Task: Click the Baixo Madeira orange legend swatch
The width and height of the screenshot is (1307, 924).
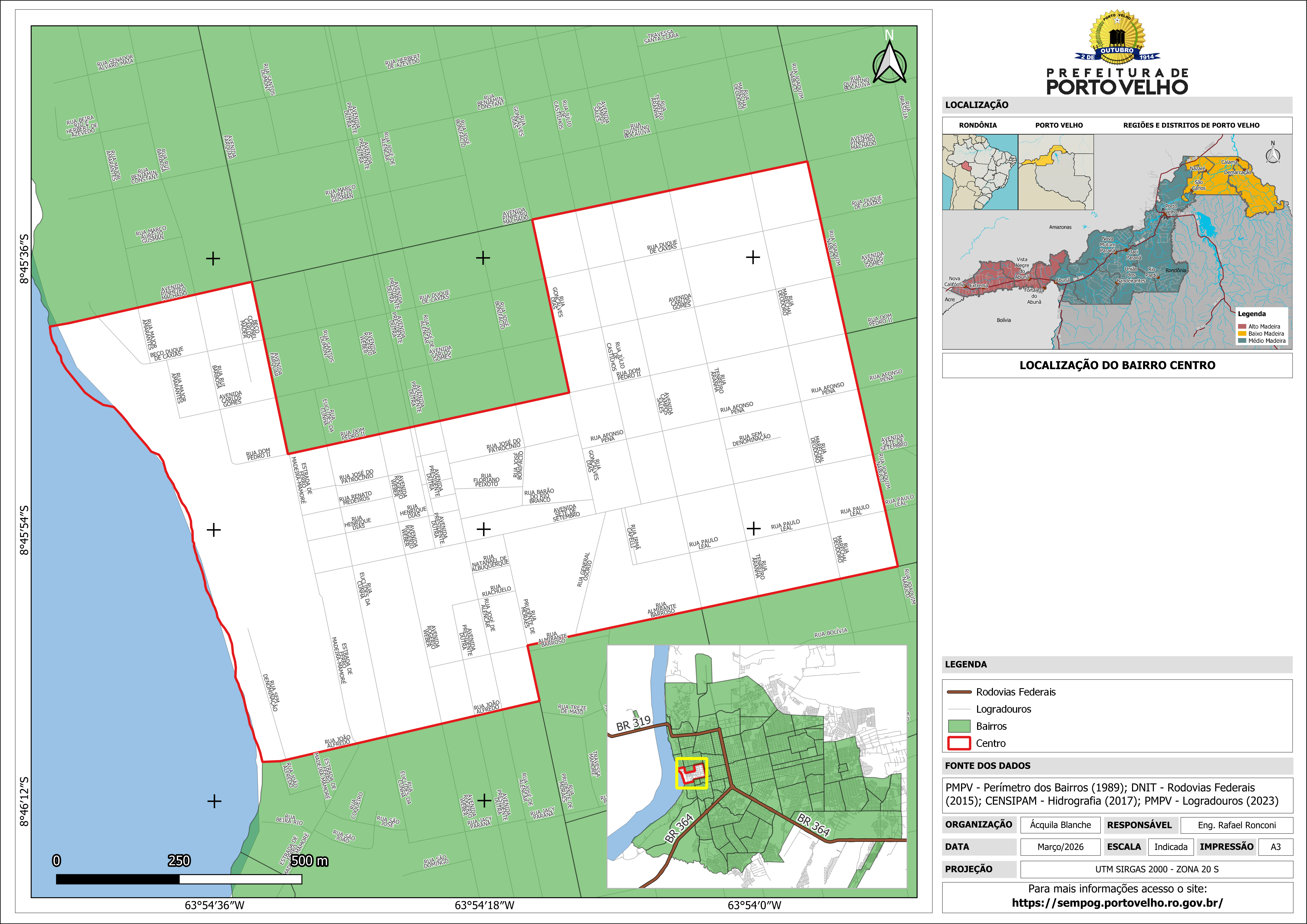Action: [x=1242, y=334]
